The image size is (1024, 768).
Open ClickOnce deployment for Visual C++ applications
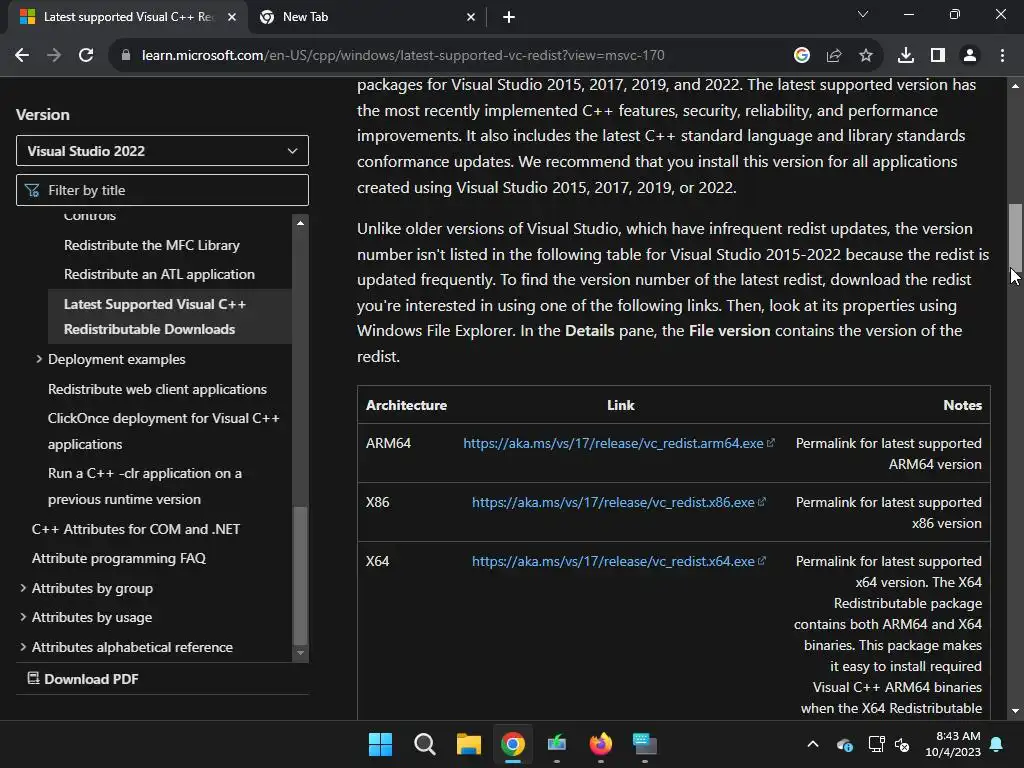coord(163,431)
